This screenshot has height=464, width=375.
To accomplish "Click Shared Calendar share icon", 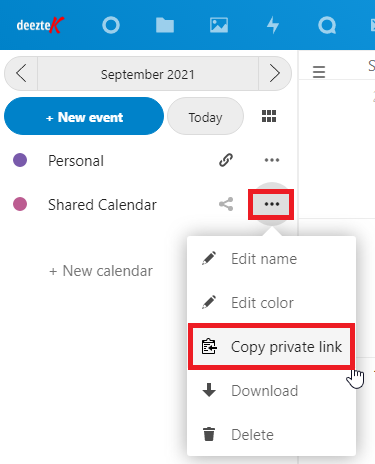I will (x=226, y=204).
